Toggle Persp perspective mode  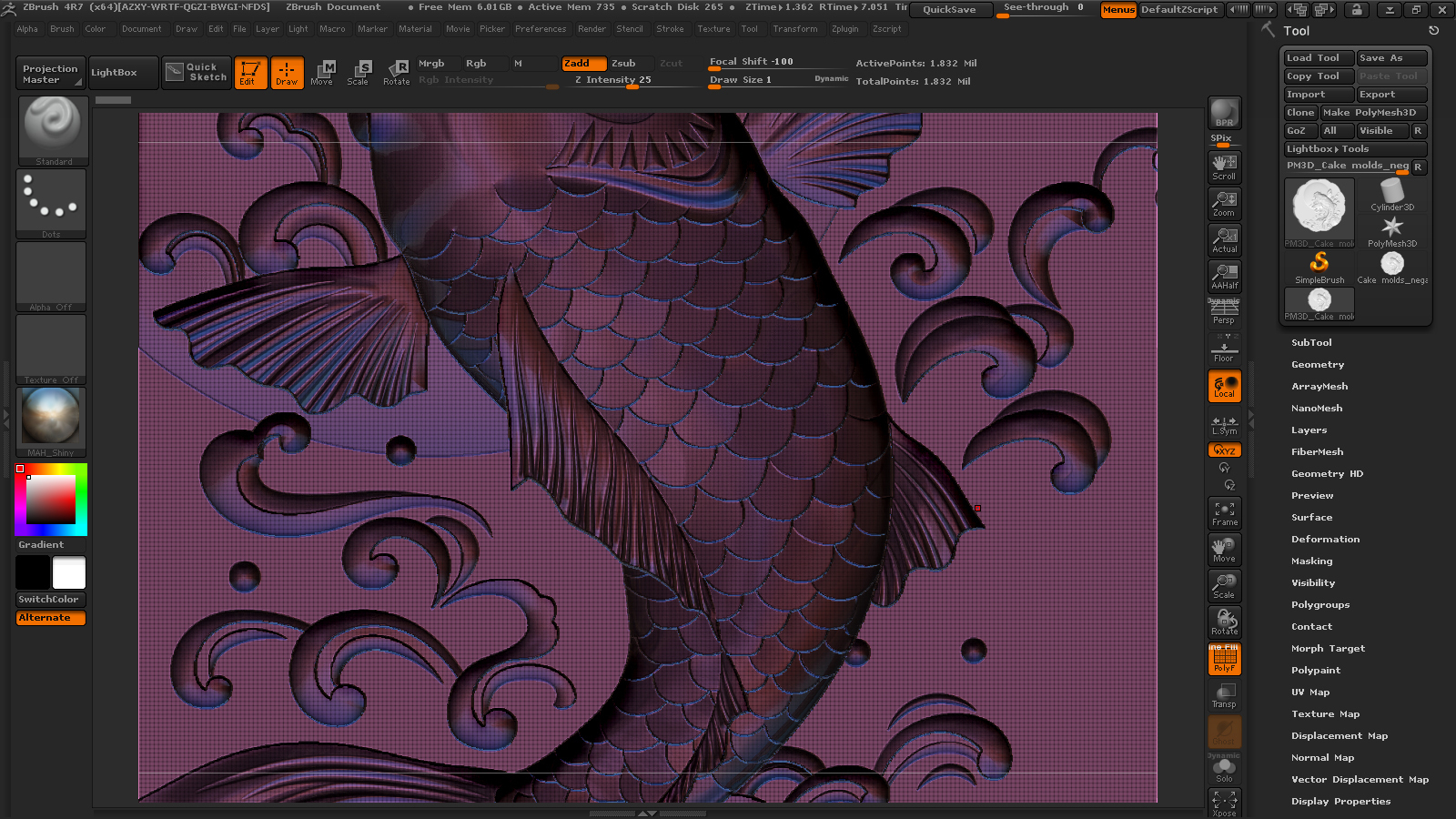click(x=1224, y=311)
